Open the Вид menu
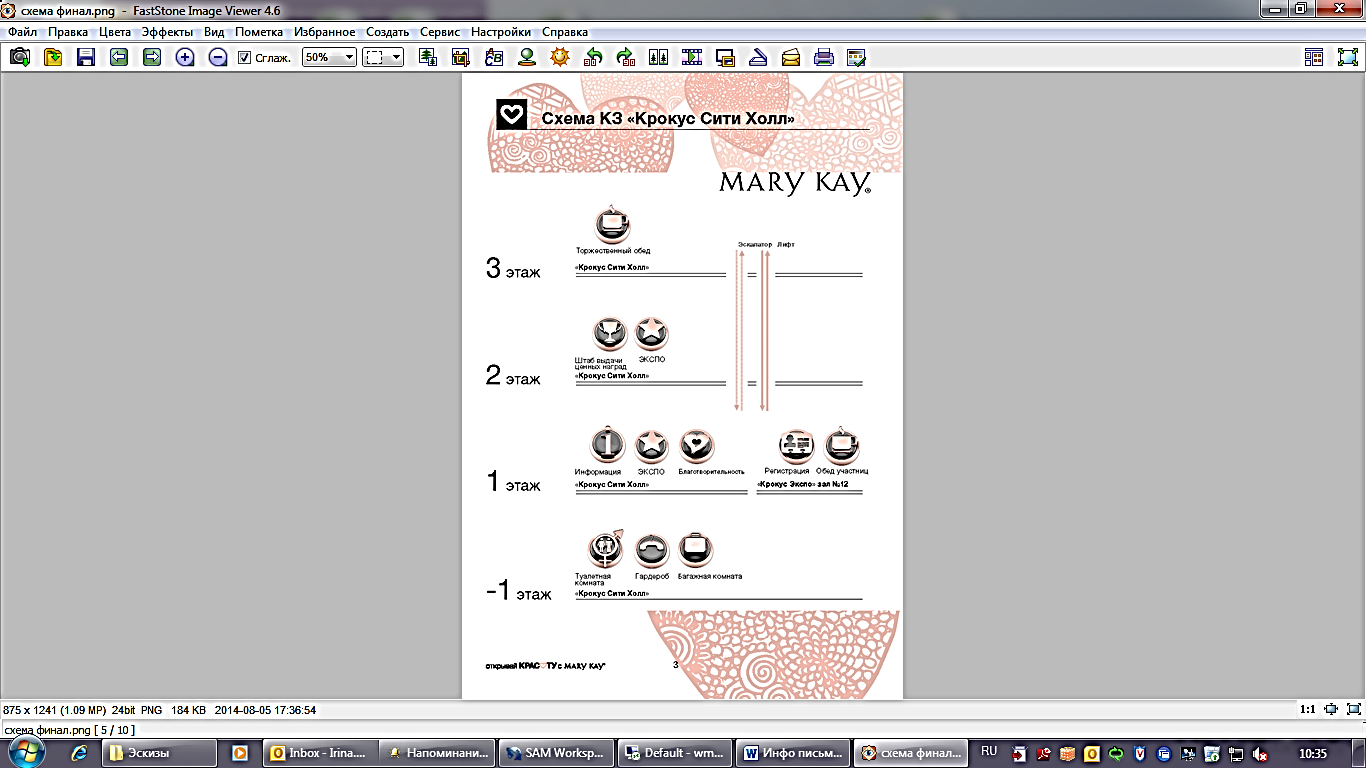The image size is (1366, 768). (x=214, y=32)
